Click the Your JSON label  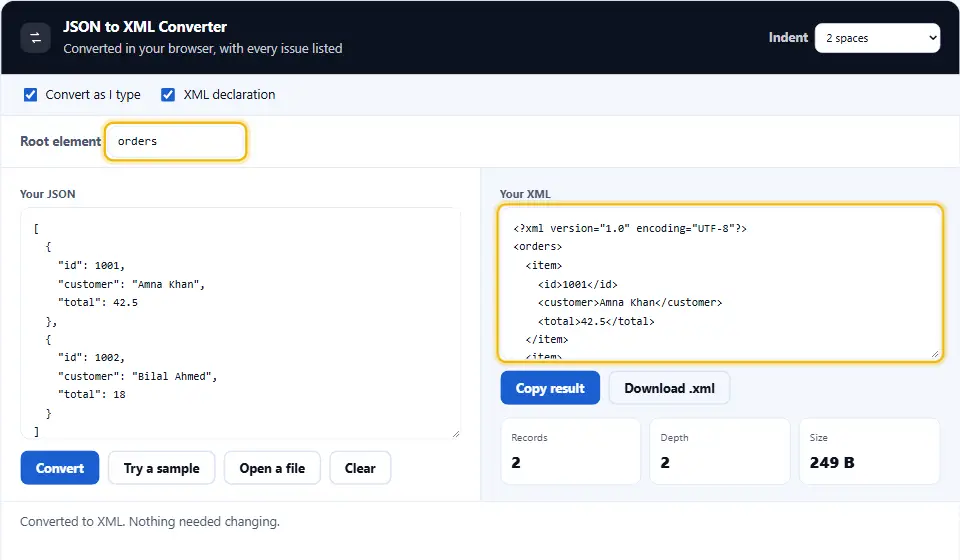click(x=48, y=194)
